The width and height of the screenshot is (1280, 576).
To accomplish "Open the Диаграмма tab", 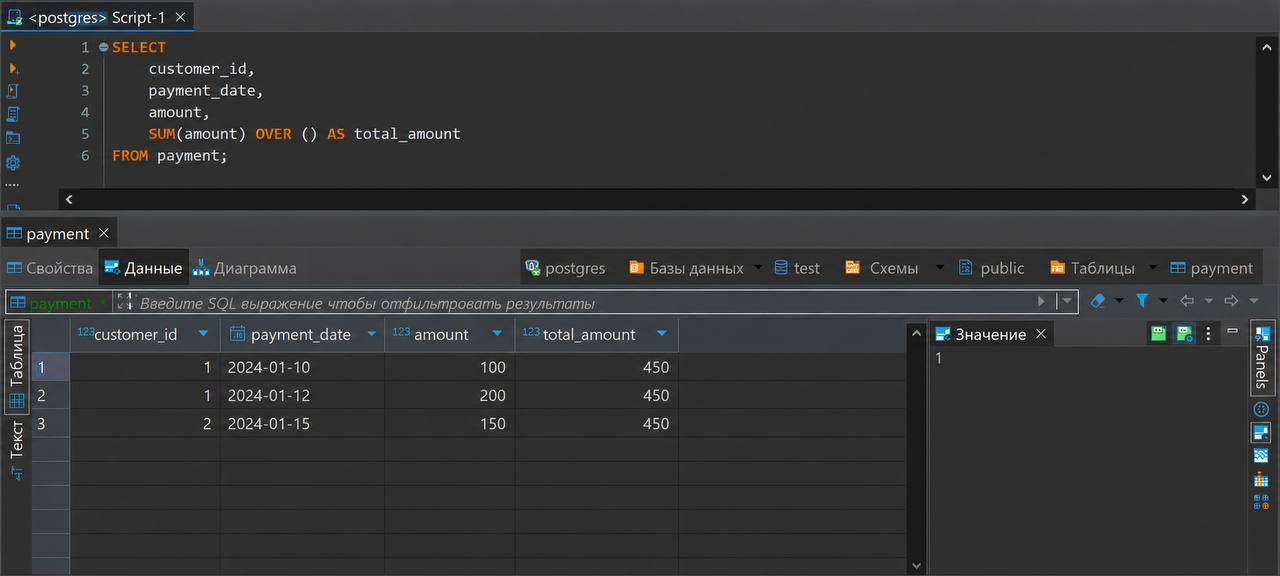I will click(x=245, y=268).
